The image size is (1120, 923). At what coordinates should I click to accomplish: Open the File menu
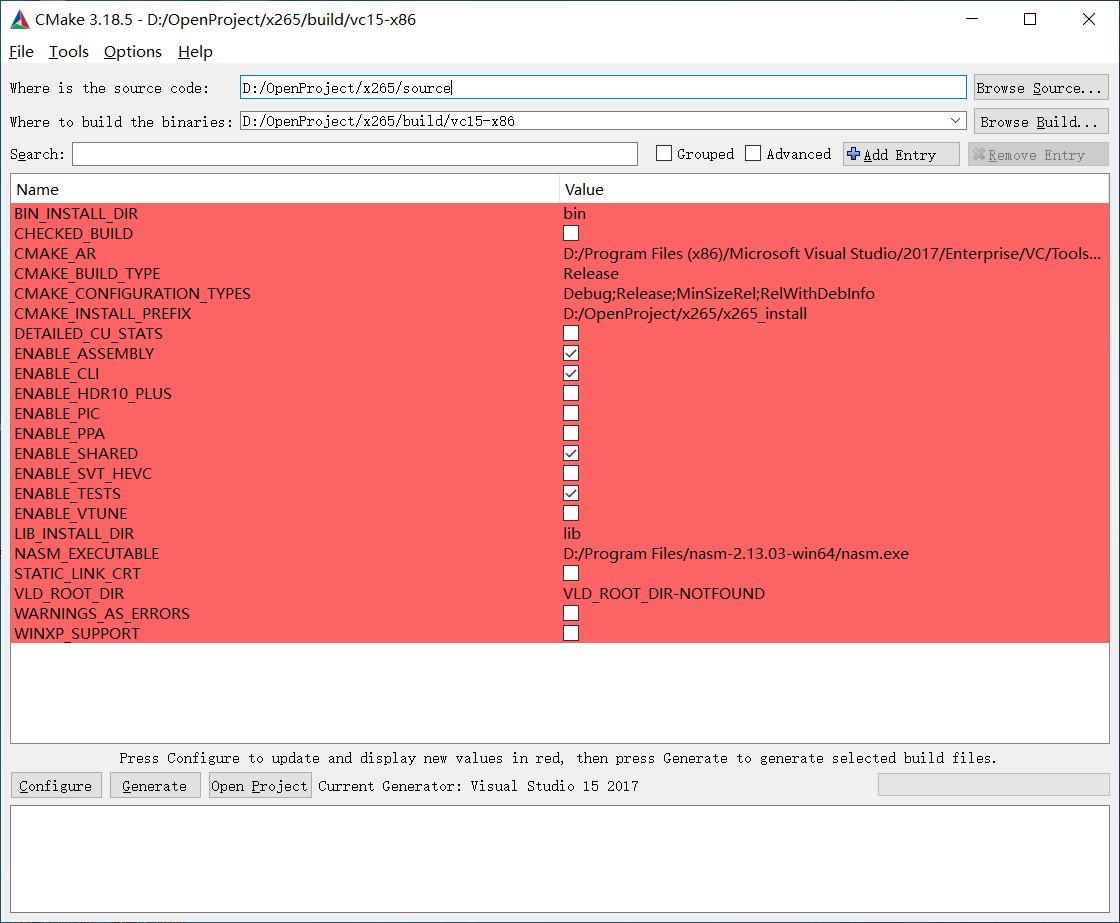[21, 51]
